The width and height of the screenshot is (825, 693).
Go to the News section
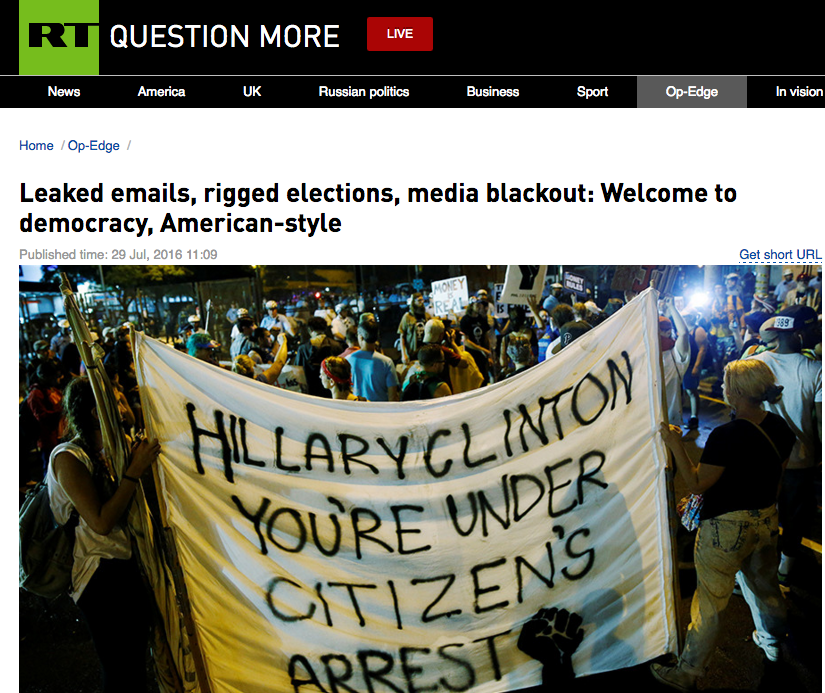[x=64, y=92]
